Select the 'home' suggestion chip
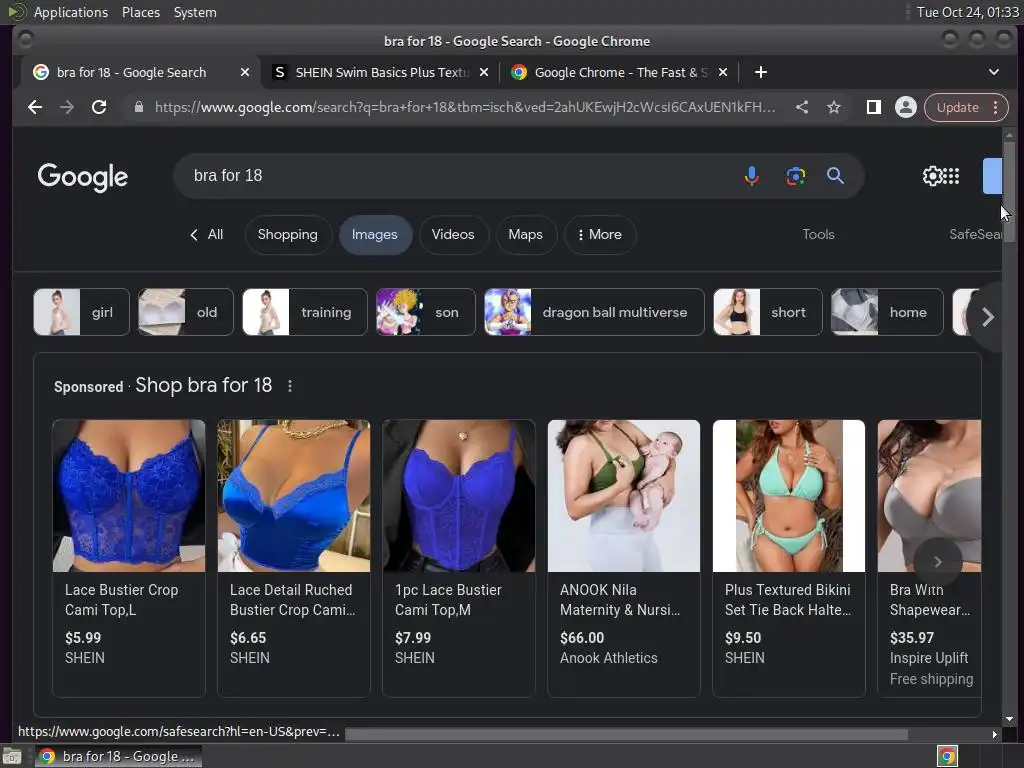The image size is (1024, 768). pyautogui.click(x=888, y=312)
